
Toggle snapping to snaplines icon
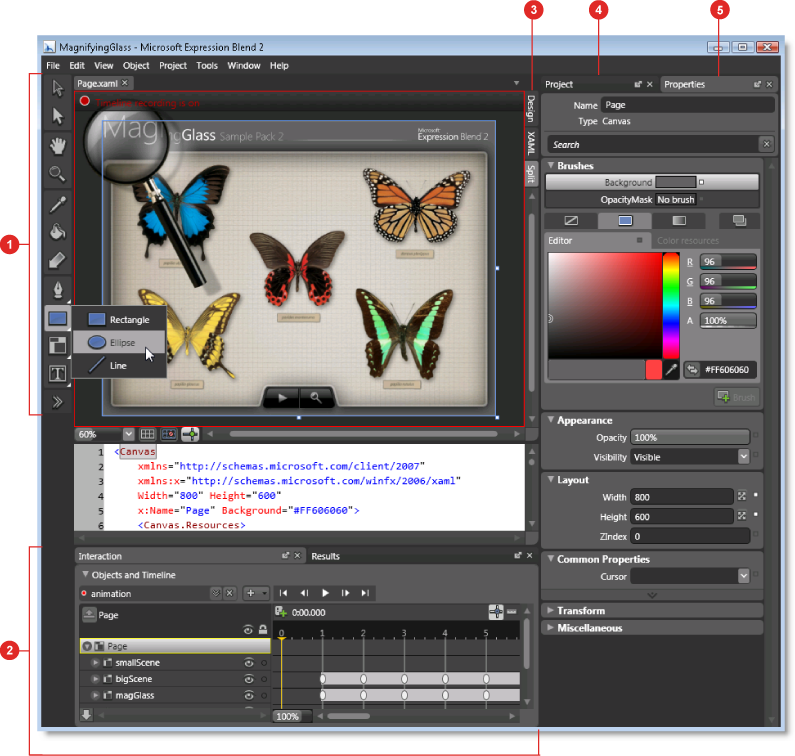click(190, 434)
